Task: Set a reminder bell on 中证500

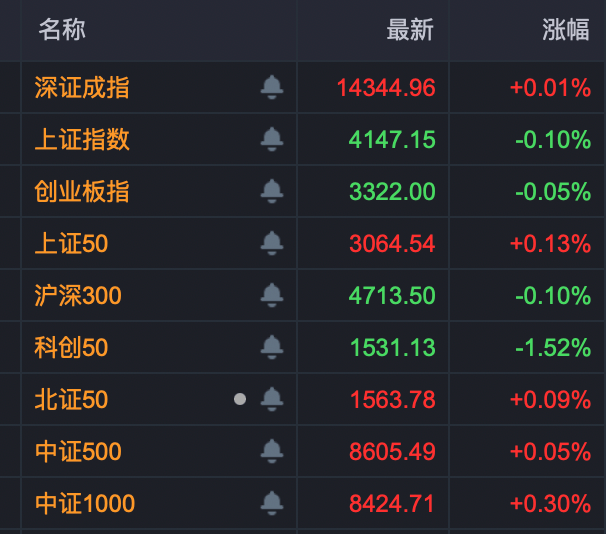Action: coord(271,452)
